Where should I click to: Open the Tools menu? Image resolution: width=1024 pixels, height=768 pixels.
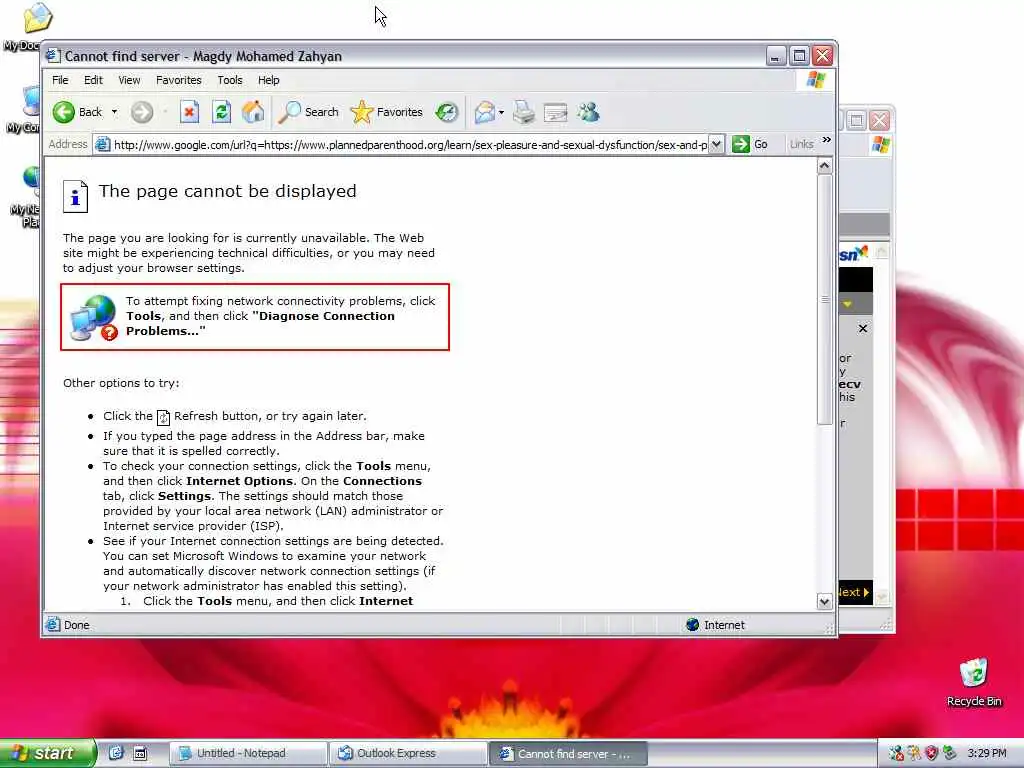tap(230, 80)
